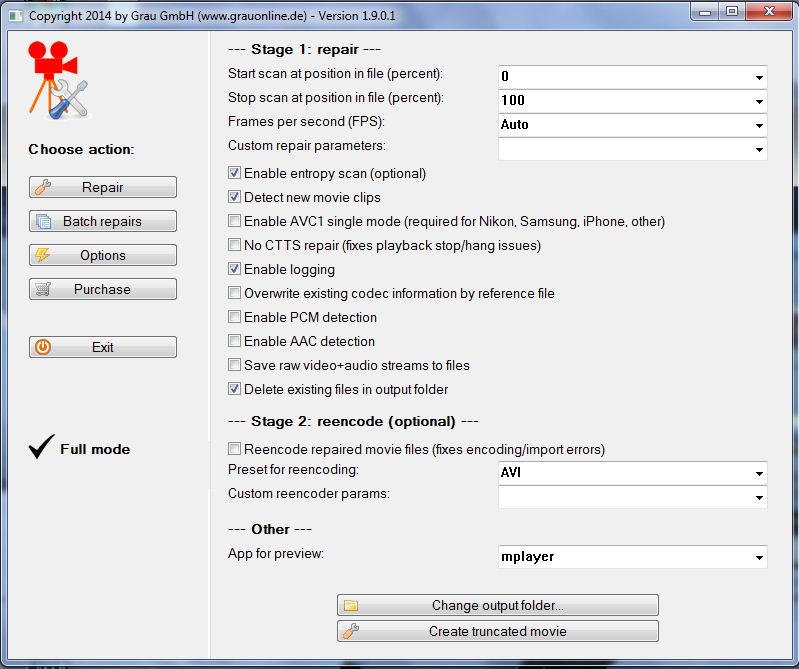
Task: Click the lightning icon on Options button
Action: [x=42, y=256]
